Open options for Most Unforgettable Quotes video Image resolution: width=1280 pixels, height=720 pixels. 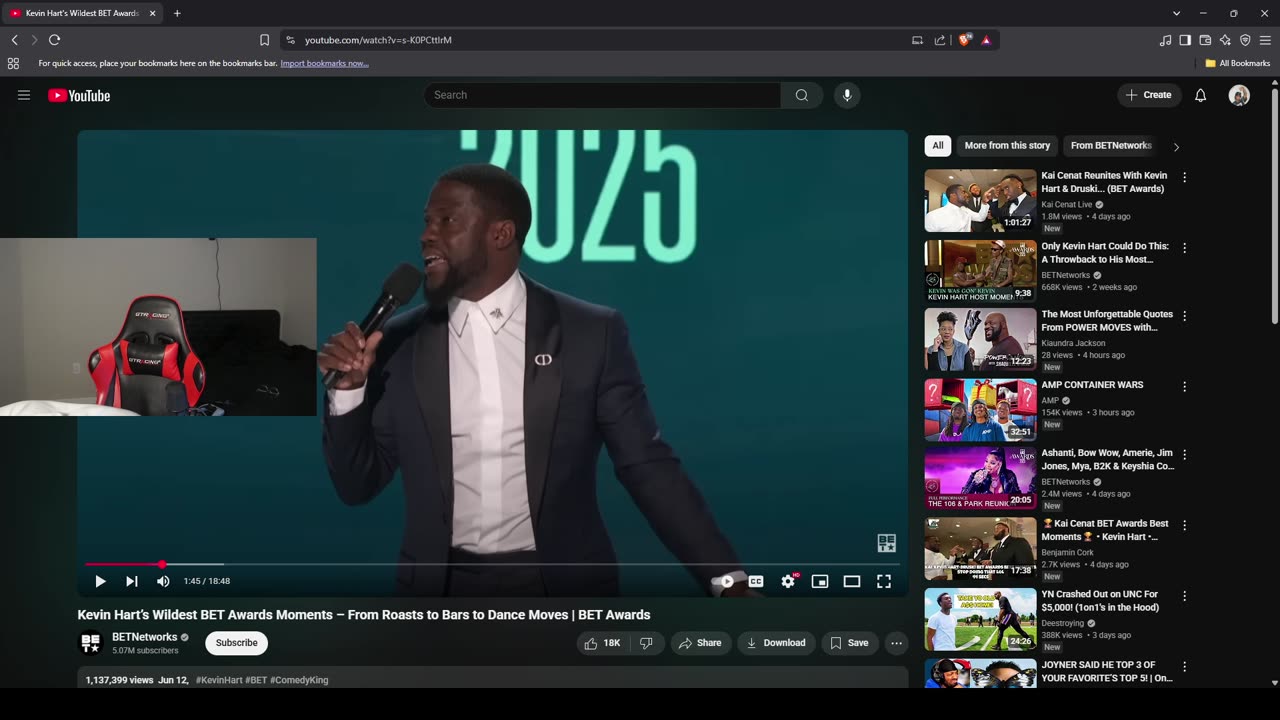pos(1185,316)
